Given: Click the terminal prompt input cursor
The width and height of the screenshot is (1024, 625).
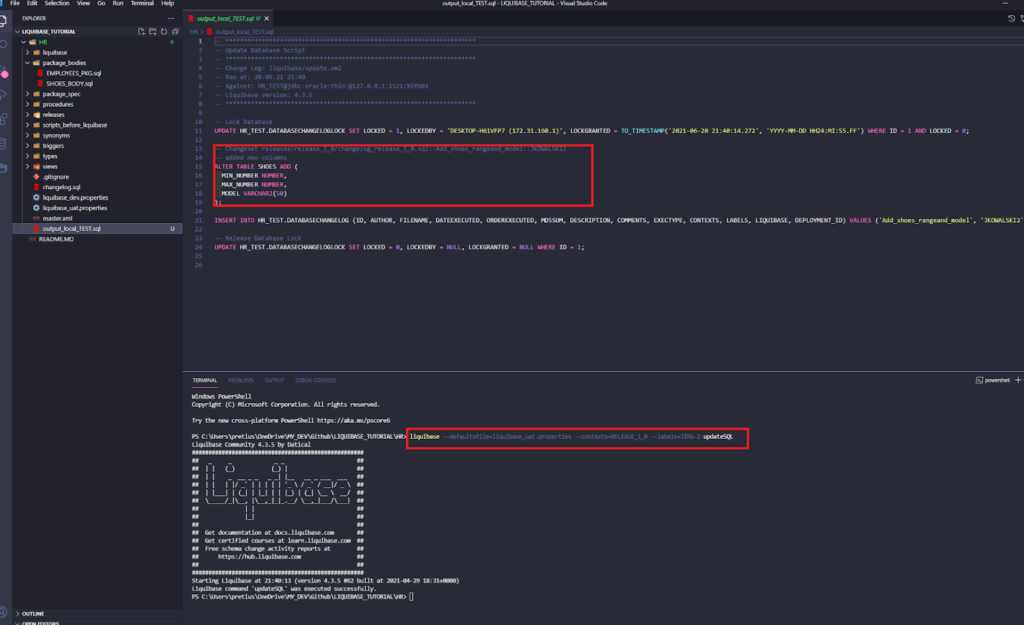Looking at the screenshot, I should coord(411,596).
